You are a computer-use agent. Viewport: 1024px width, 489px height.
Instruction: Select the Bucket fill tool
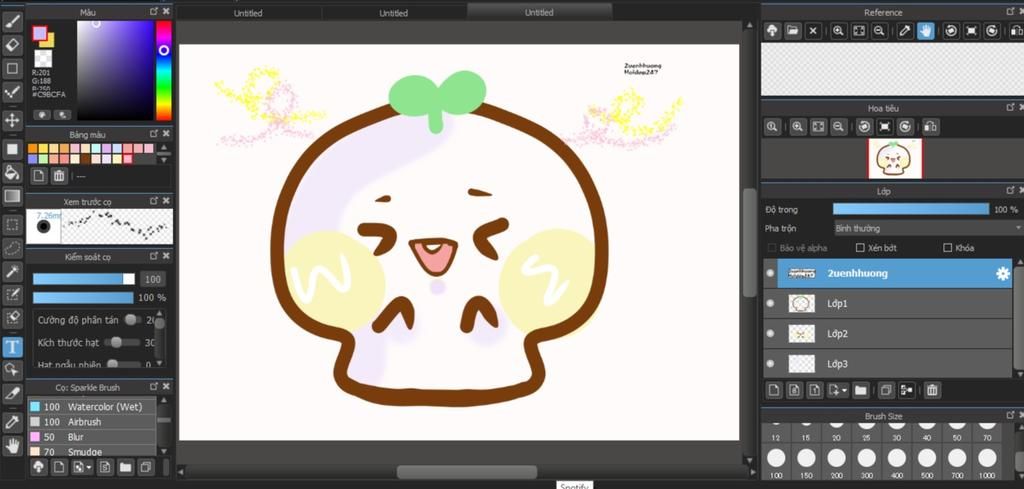click(x=12, y=172)
